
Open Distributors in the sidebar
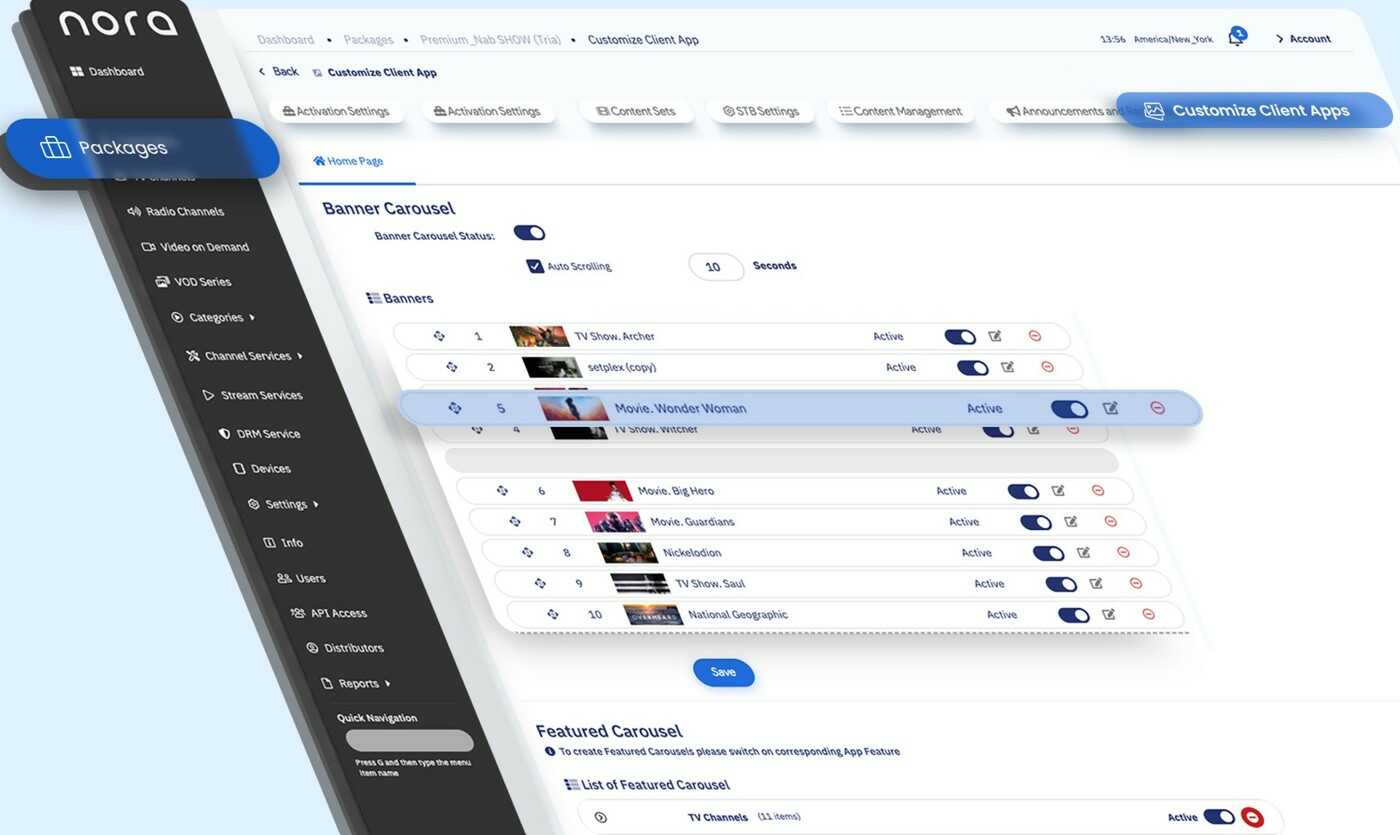click(x=346, y=648)
